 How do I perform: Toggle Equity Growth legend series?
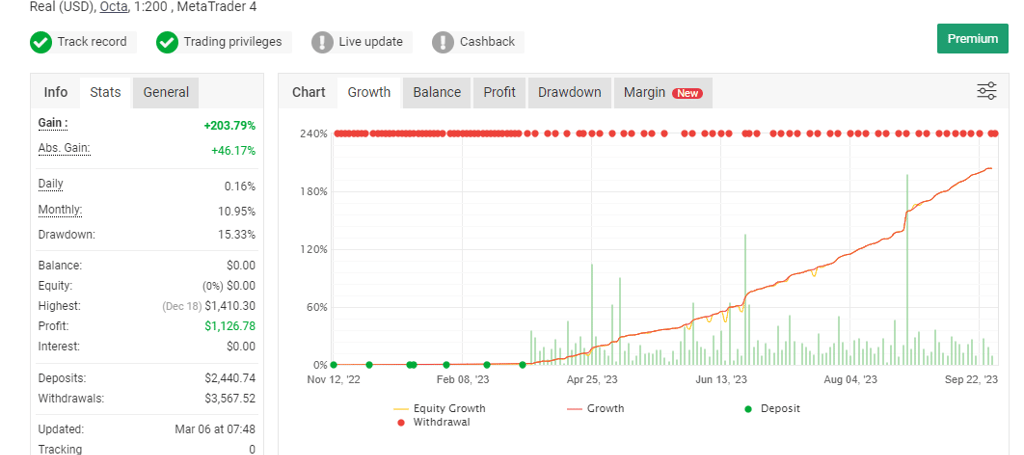441,409
